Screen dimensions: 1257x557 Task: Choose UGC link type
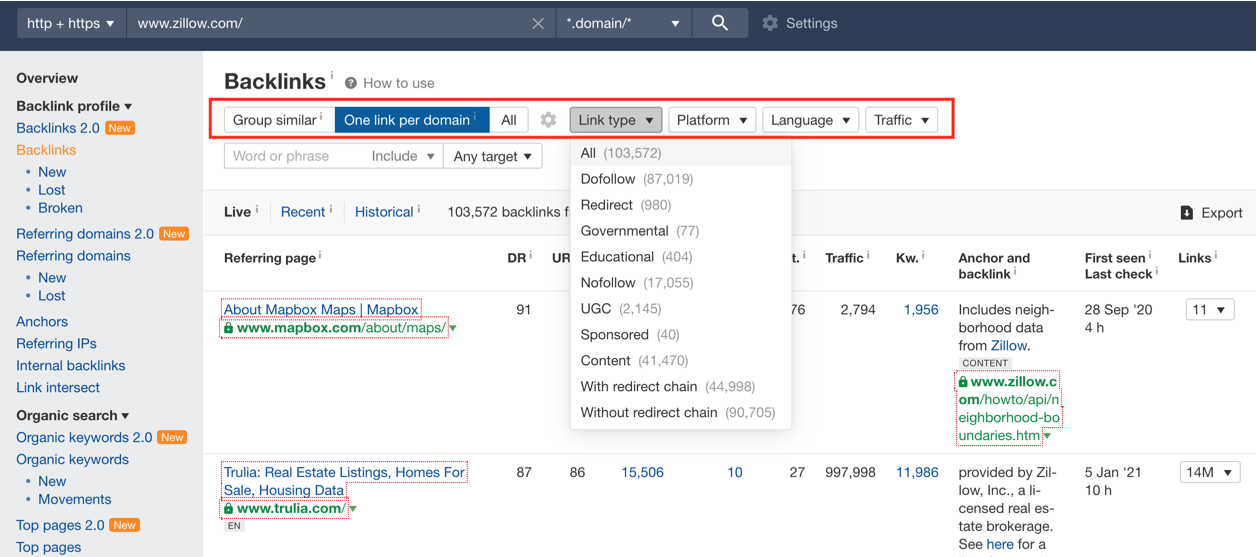(x=681, y=309)
